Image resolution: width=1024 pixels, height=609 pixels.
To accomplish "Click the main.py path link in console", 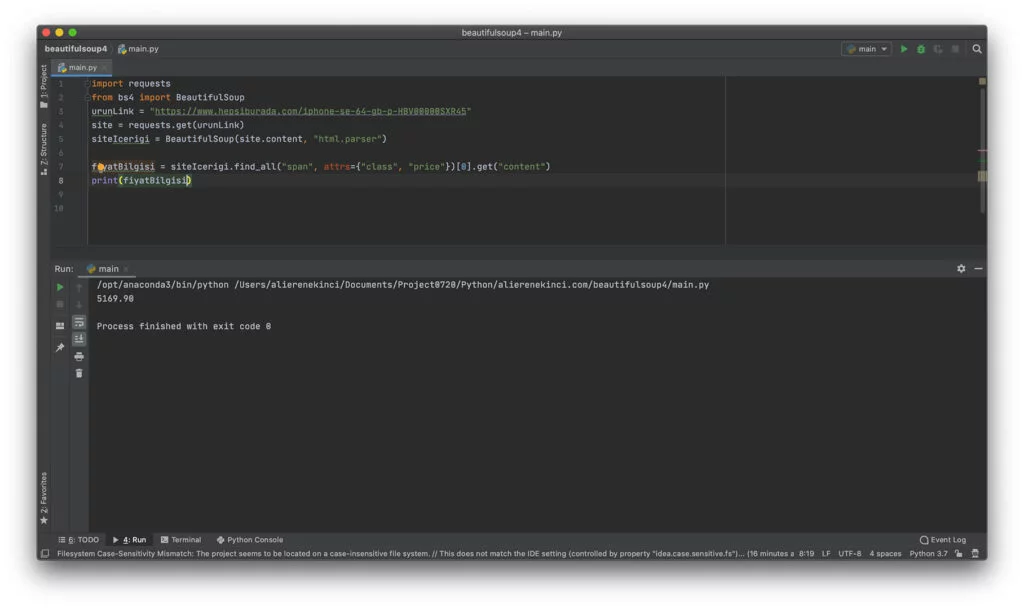I will point(472,285).
